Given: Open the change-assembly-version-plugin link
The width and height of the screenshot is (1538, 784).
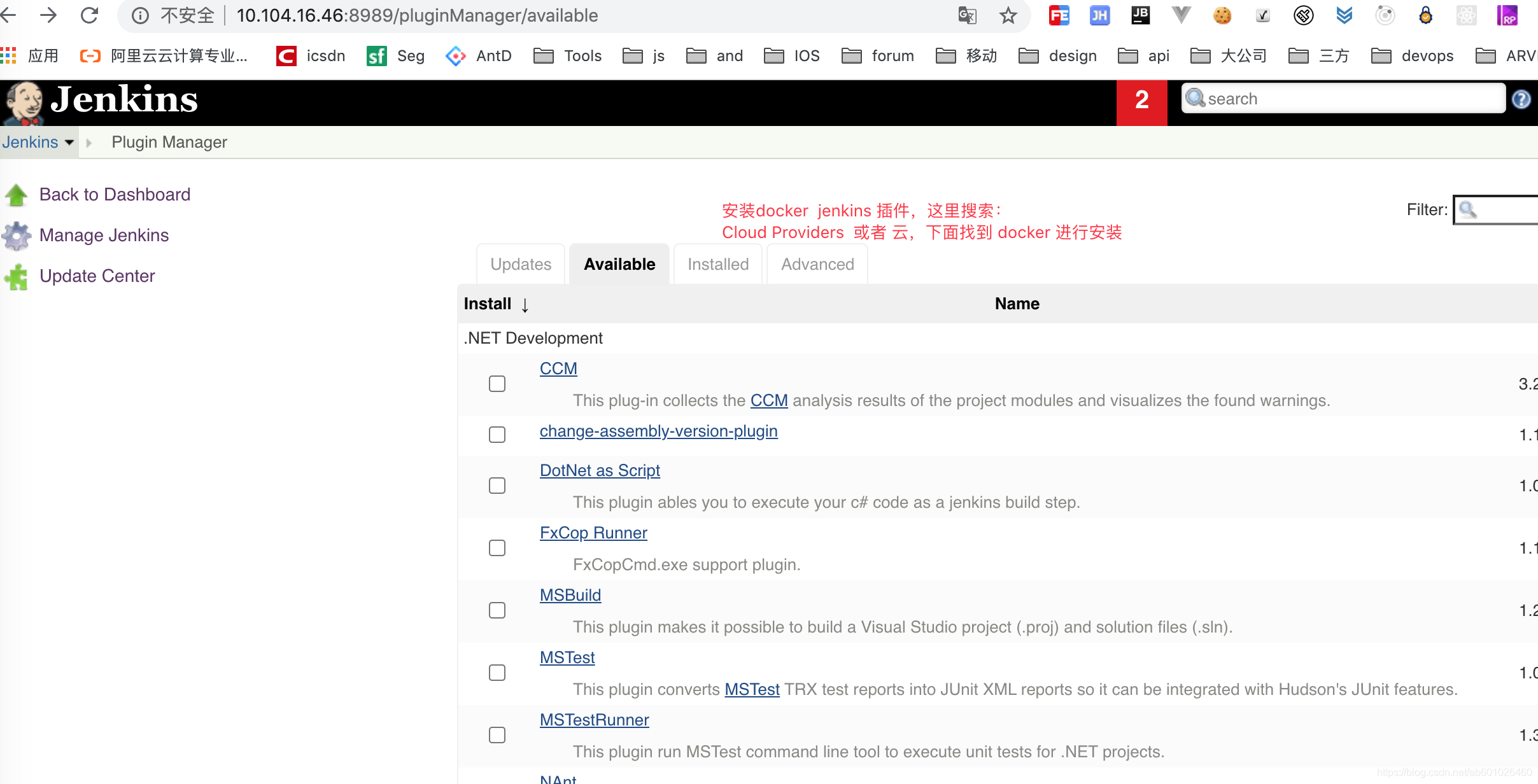Looking at the screenshot, I should (659, 431).
